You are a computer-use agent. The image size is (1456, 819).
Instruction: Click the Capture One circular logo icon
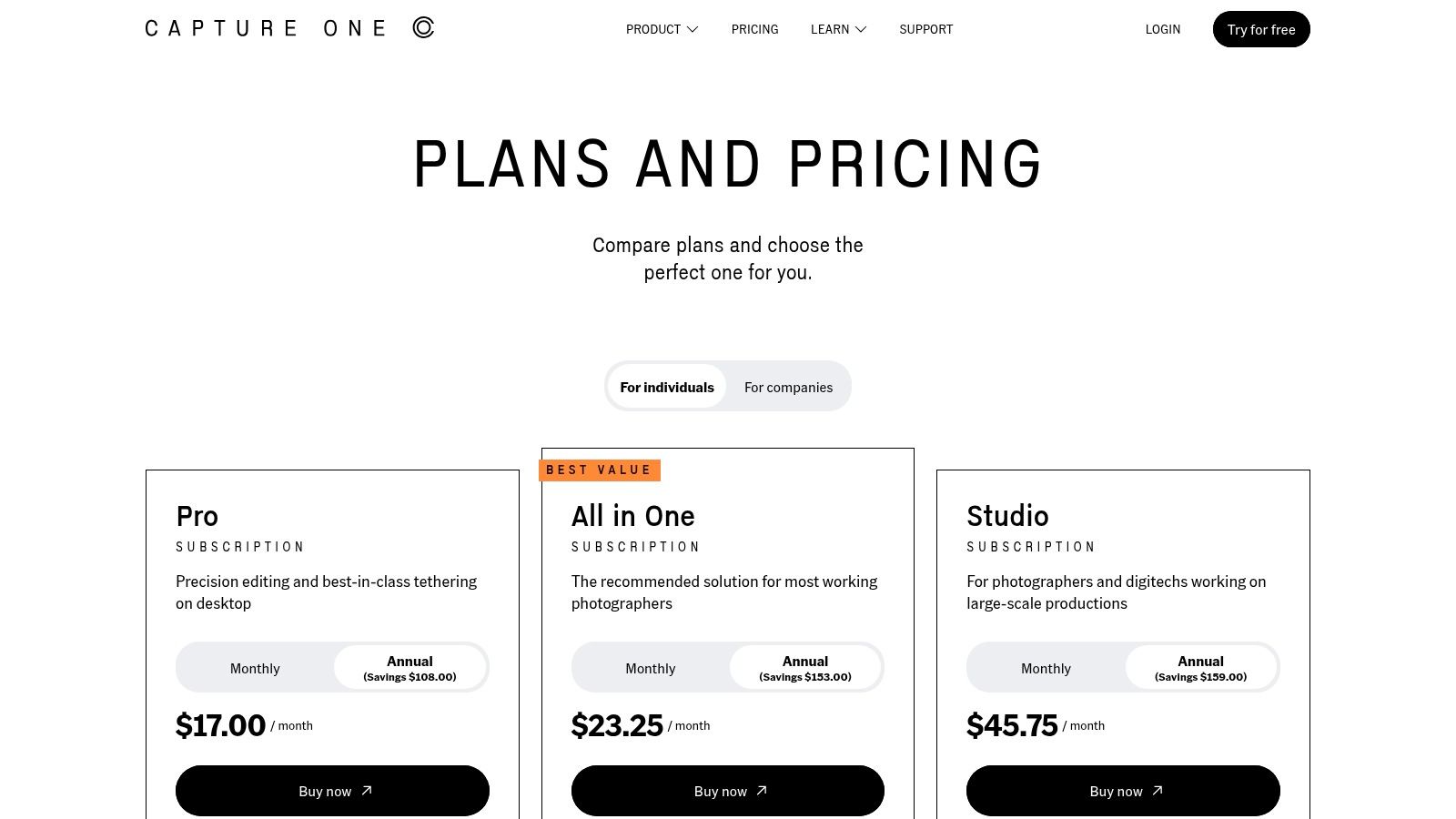[423, 27]
